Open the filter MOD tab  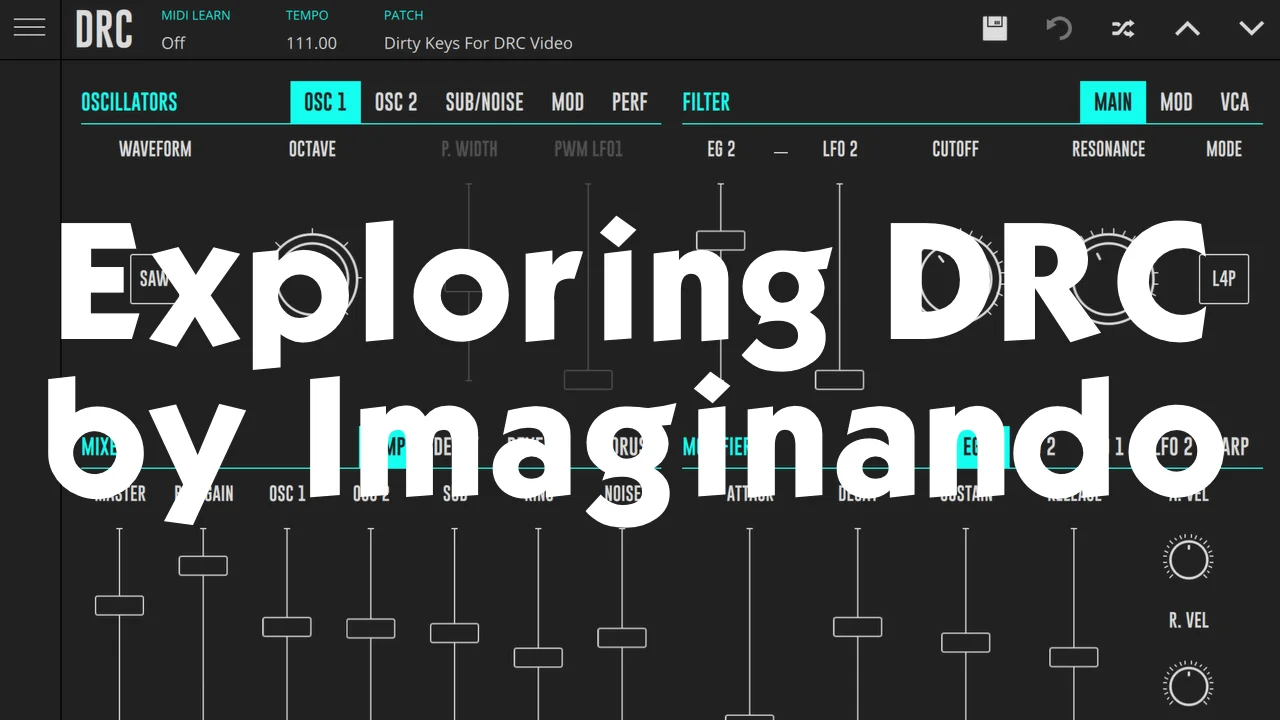[1176, 102]
